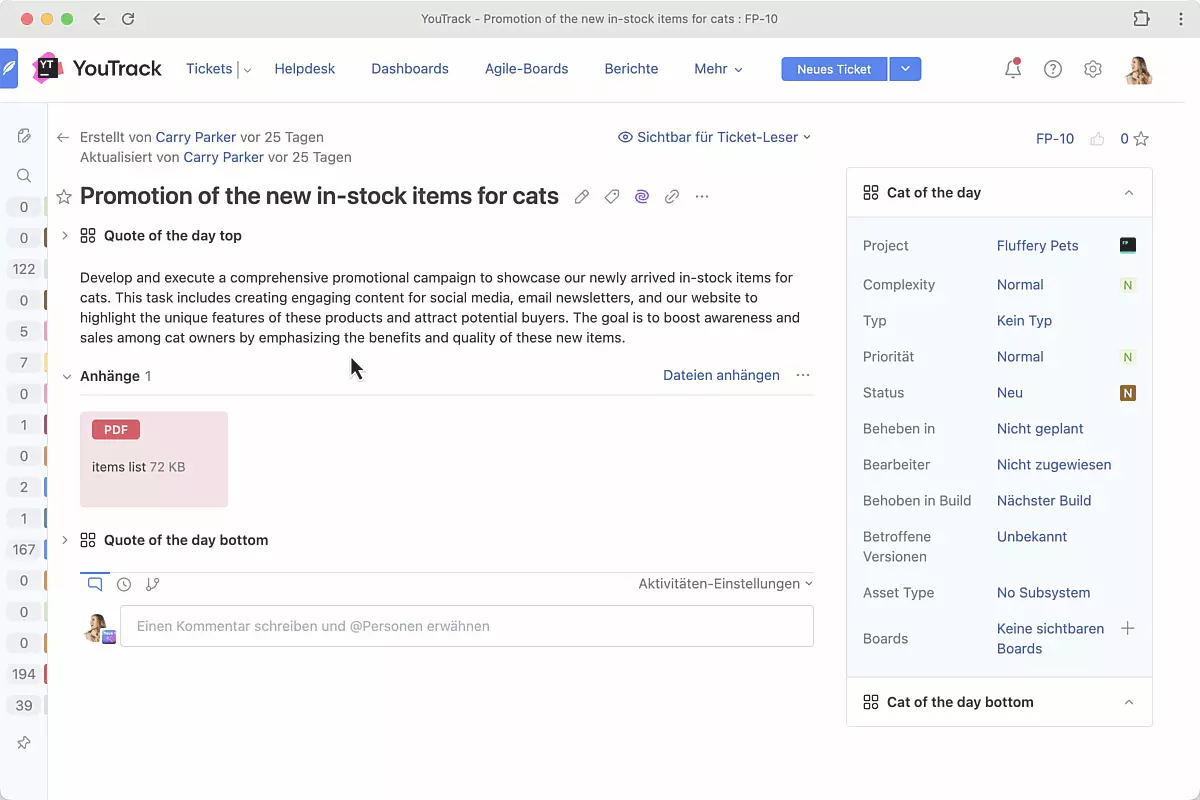Click the Dateien anhängen link
Image resolution: width=1200 pixels, height=800 pixels.
click(x=721, y=375)
